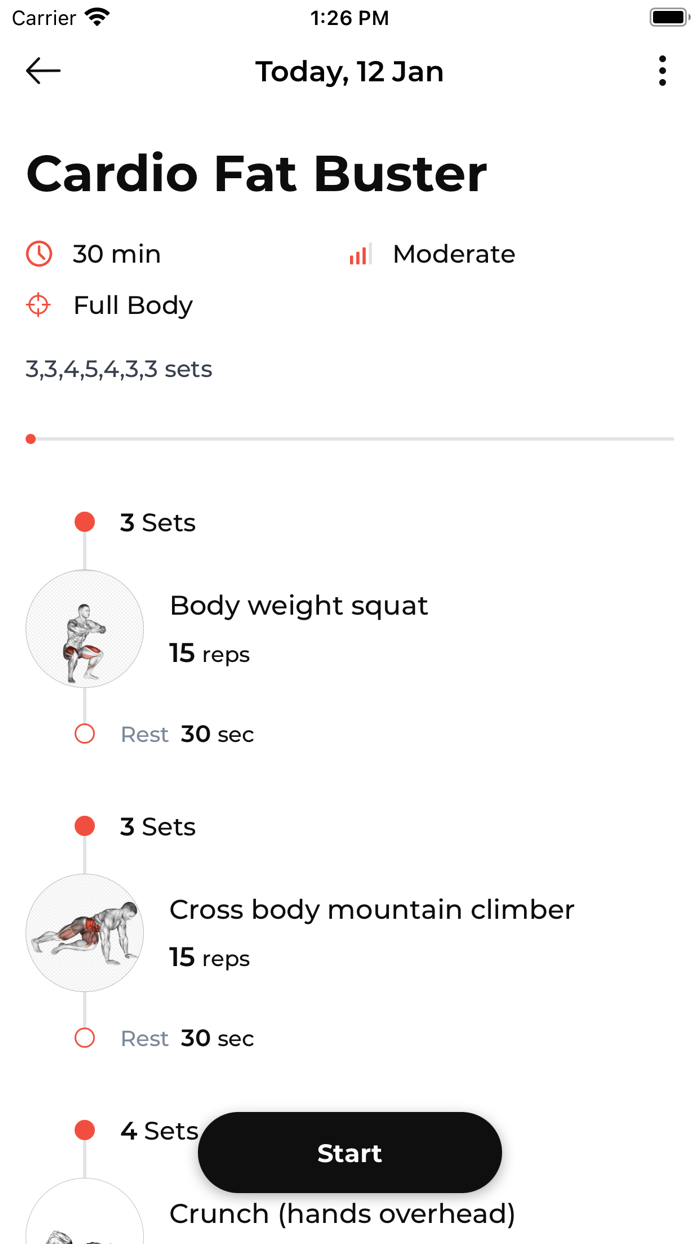700x1244 pixels.
Task: Expand the Cross body mountain climber set details
Action: click(157, 826)
